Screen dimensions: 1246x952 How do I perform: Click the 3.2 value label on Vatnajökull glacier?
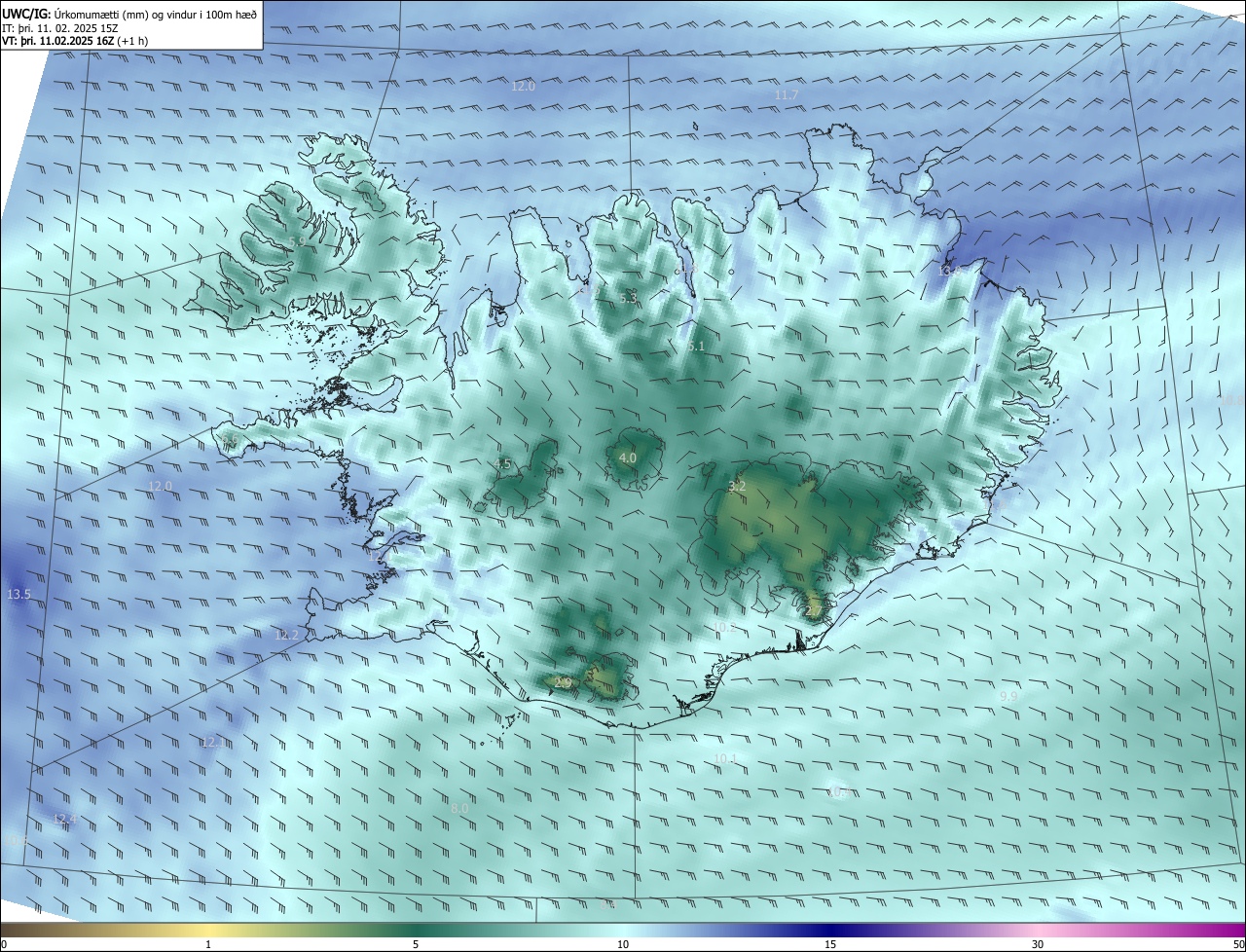pos(737,486)
